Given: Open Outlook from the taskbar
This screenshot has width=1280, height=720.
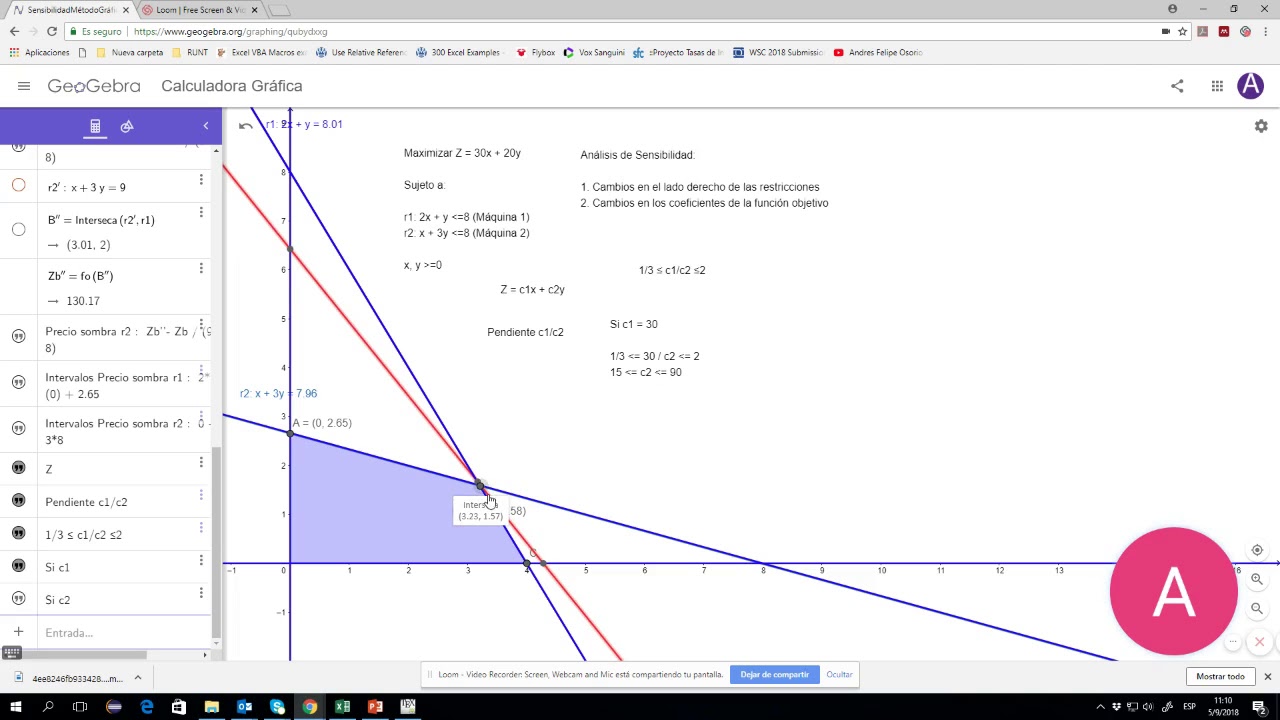Looking at the screenshot, I should tap(244, 707).
